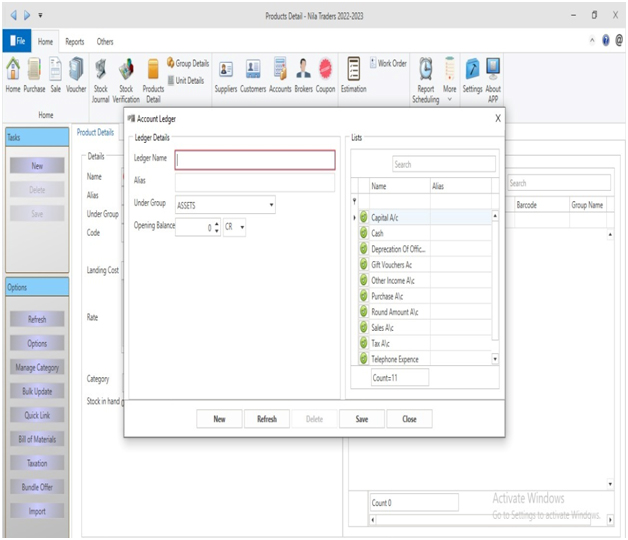
Task: Click Refresh in Options panel
Action: coord(37,319)
